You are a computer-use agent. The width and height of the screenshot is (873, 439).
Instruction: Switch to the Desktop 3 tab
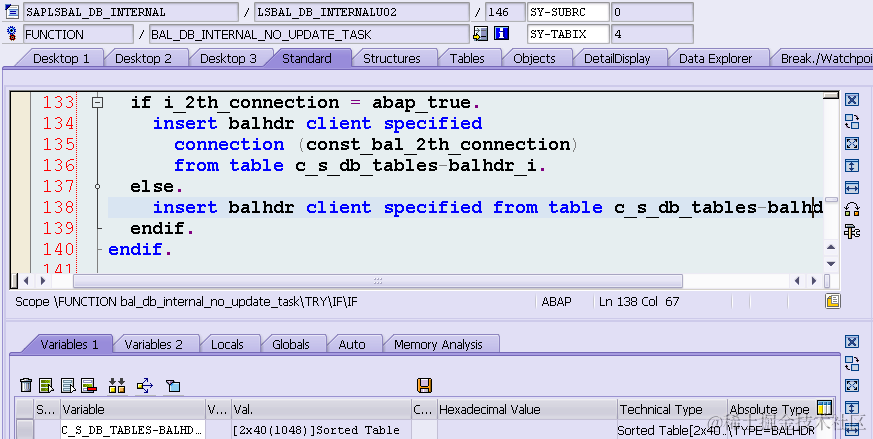click(228, 58)
